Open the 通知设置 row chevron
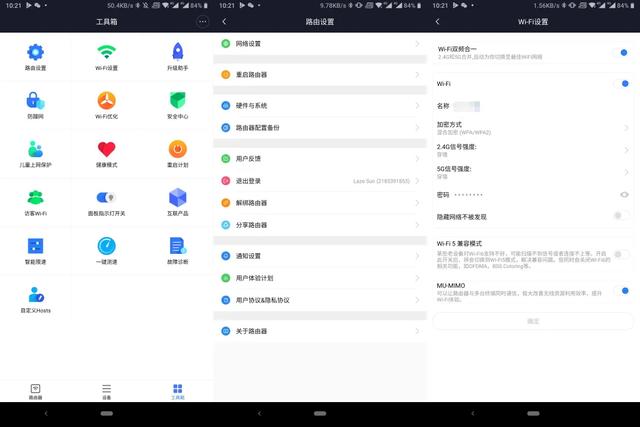The height and width of the screenshot is (427, 640). click(417, 256)
